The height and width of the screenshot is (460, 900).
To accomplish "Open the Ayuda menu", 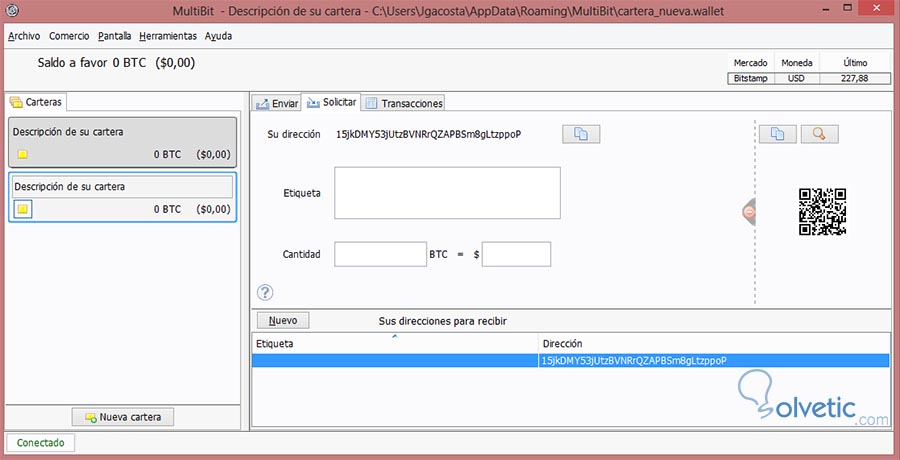I will (x=218, y=36).
